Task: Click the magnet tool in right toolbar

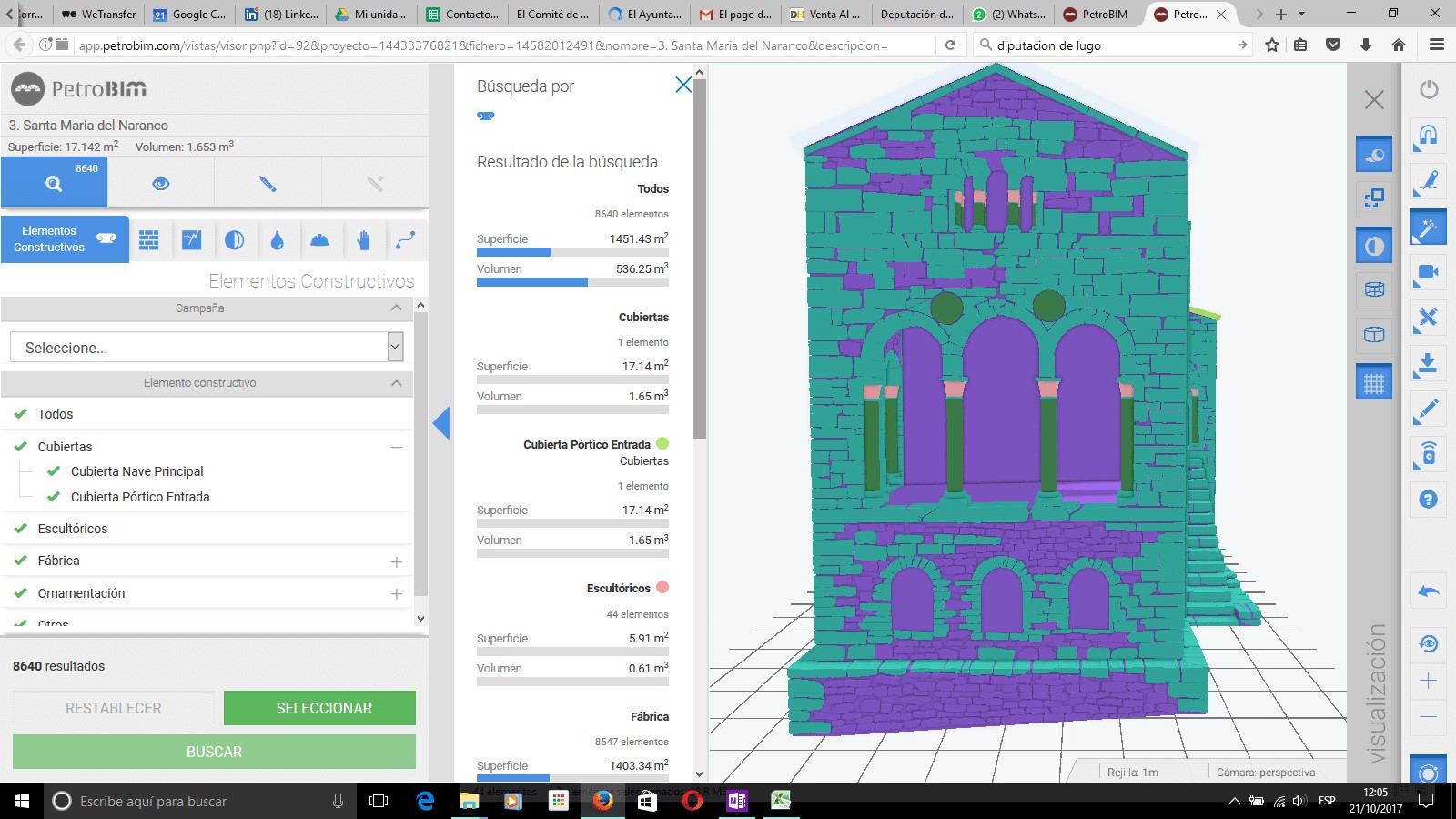Action: (x=1428, y=136)
